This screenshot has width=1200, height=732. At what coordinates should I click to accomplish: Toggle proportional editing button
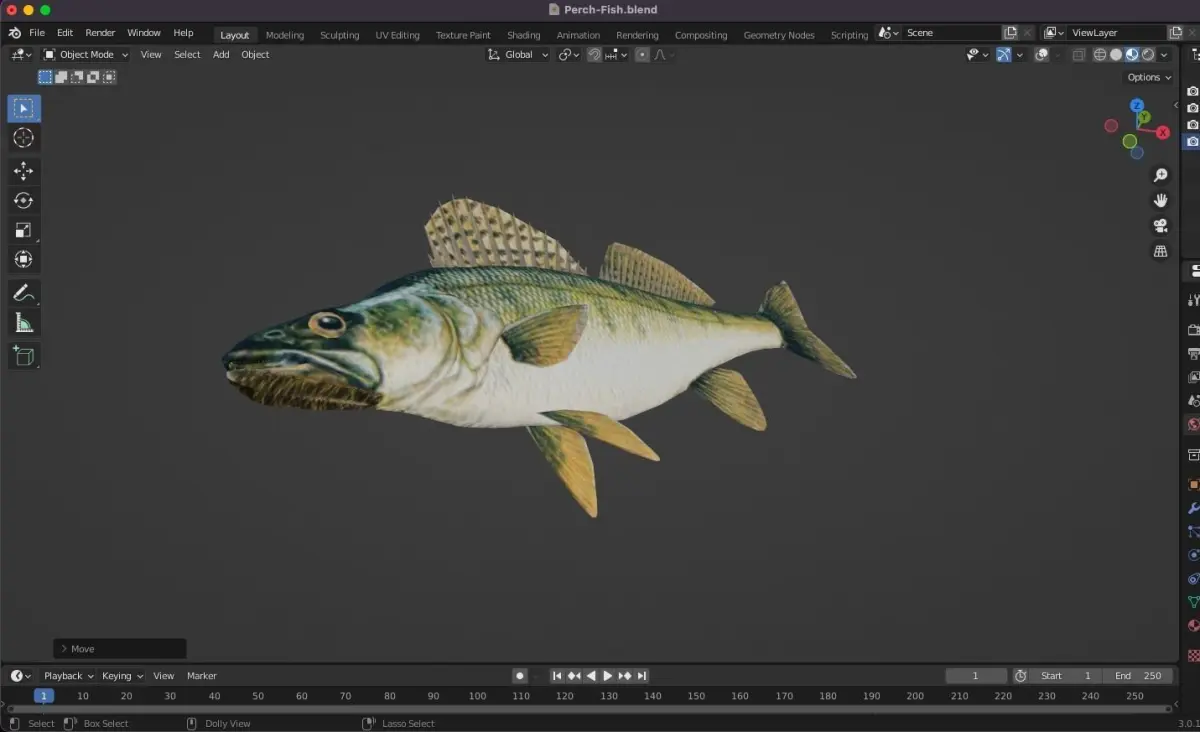point(642,55)
